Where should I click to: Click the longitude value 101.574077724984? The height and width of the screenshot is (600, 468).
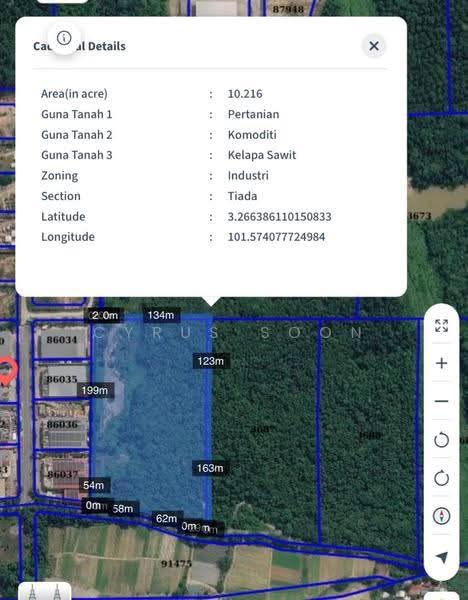click(x=276, y=237)
